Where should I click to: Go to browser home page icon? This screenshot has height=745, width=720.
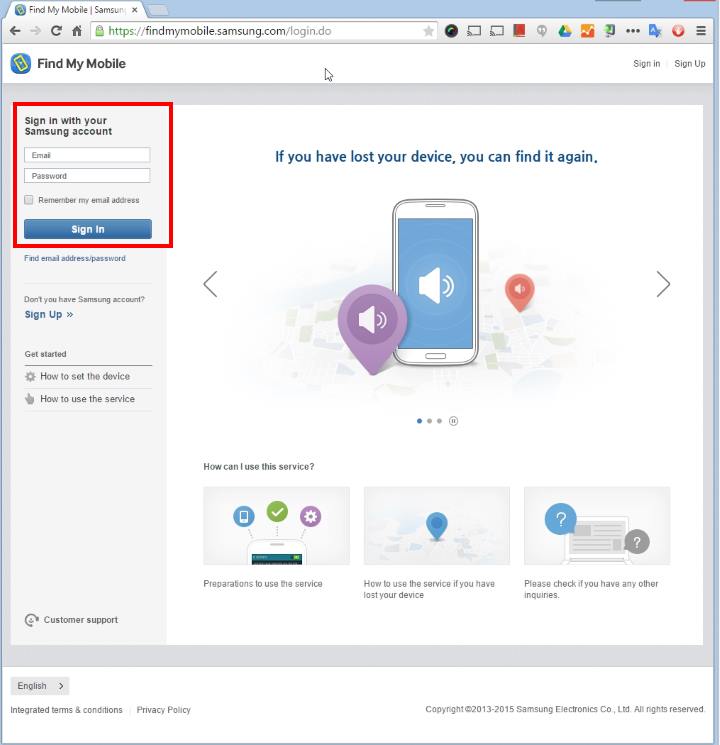77,31
